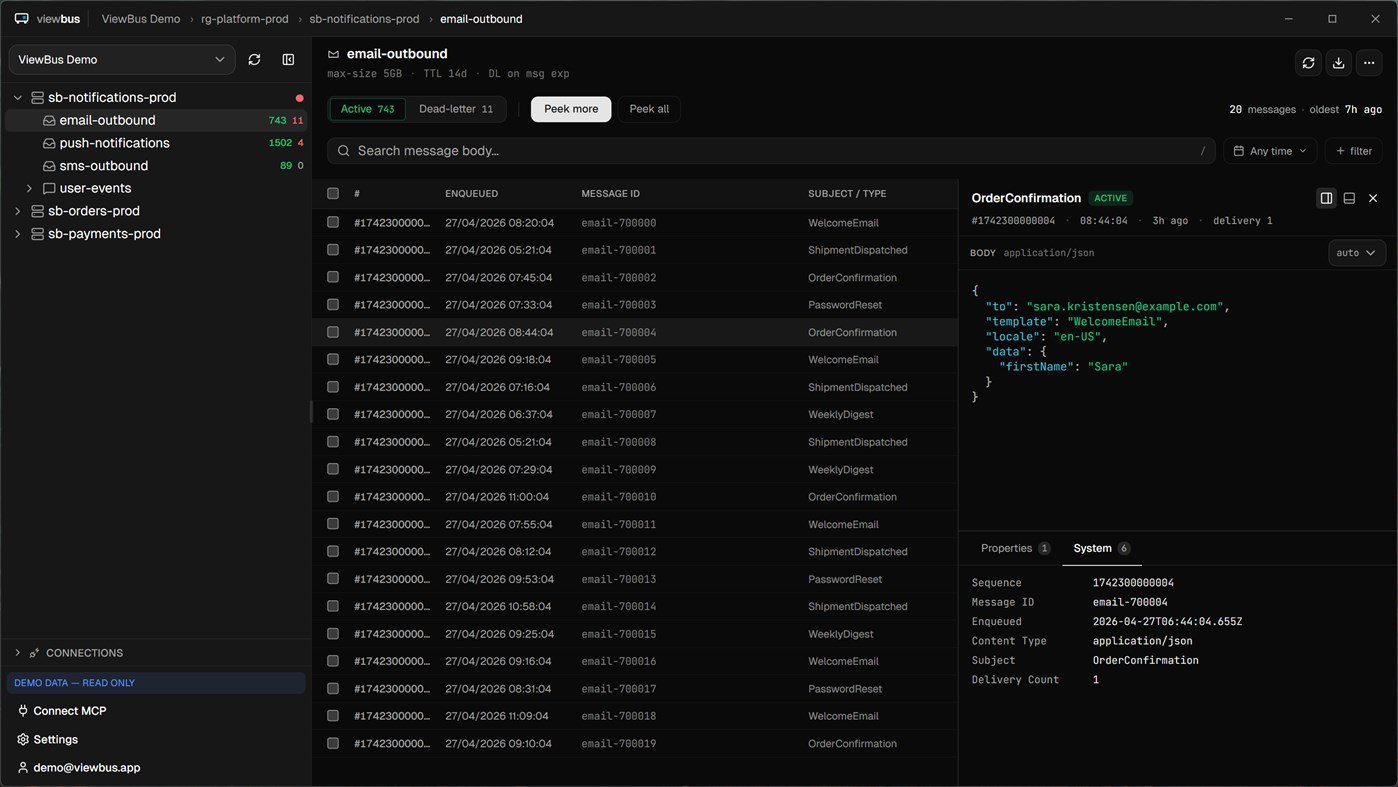Select the System tab
Screen dimensions: 1398x787
[x=1101, y=548]
